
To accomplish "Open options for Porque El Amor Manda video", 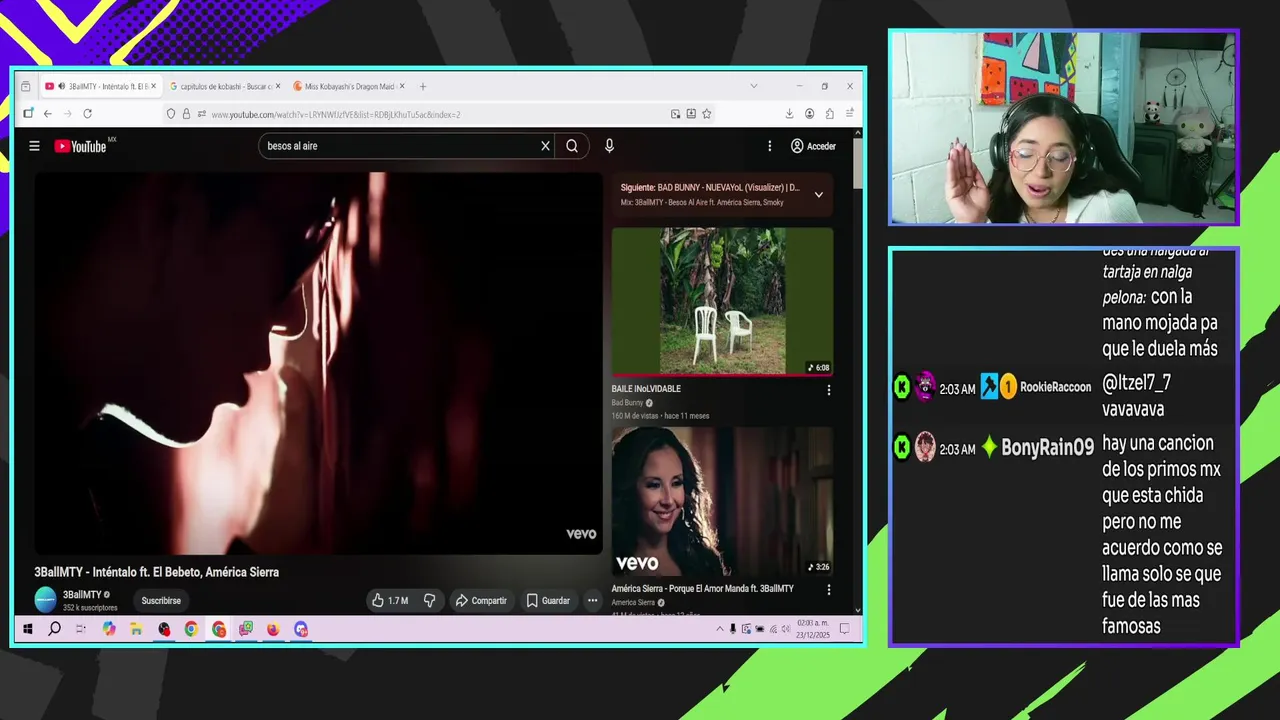I will click(828, 590).
